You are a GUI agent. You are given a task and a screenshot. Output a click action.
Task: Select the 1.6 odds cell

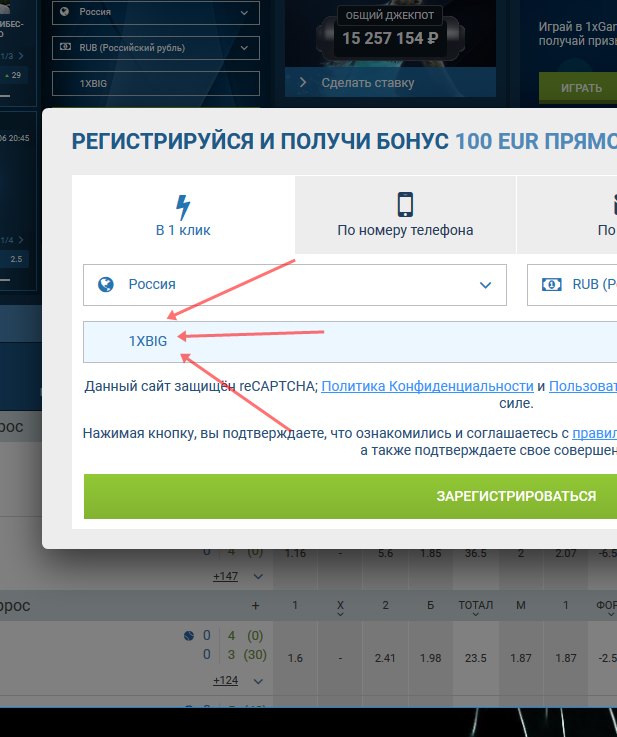[x=295, y=658]
